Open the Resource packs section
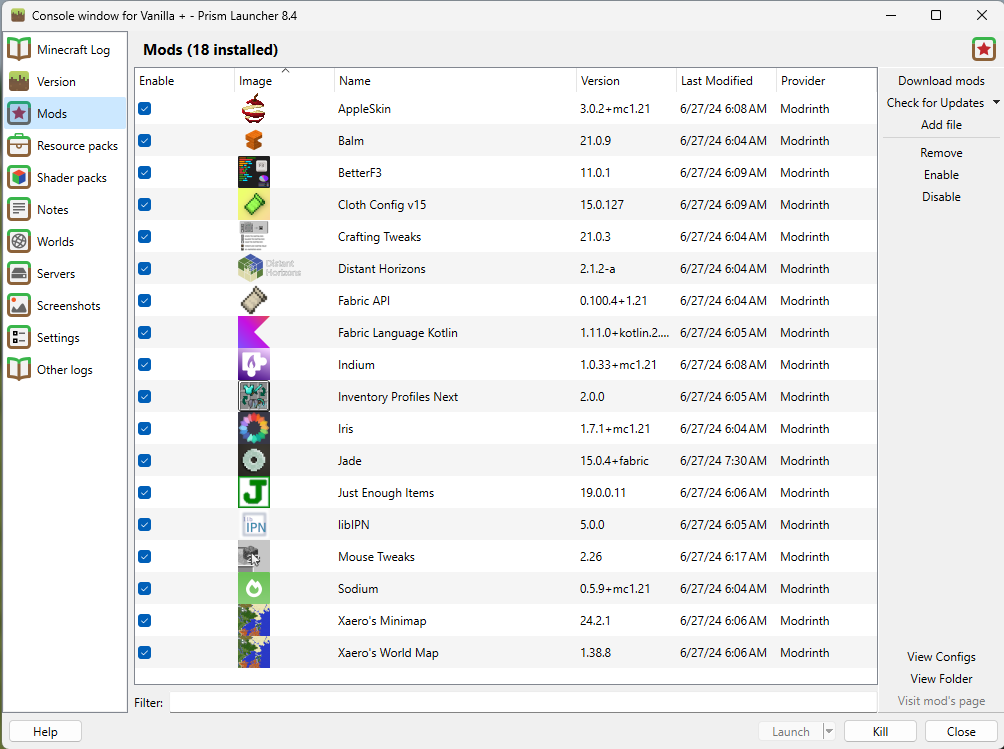Viewport: 1004px width, 749px height. tap(64, 145)
